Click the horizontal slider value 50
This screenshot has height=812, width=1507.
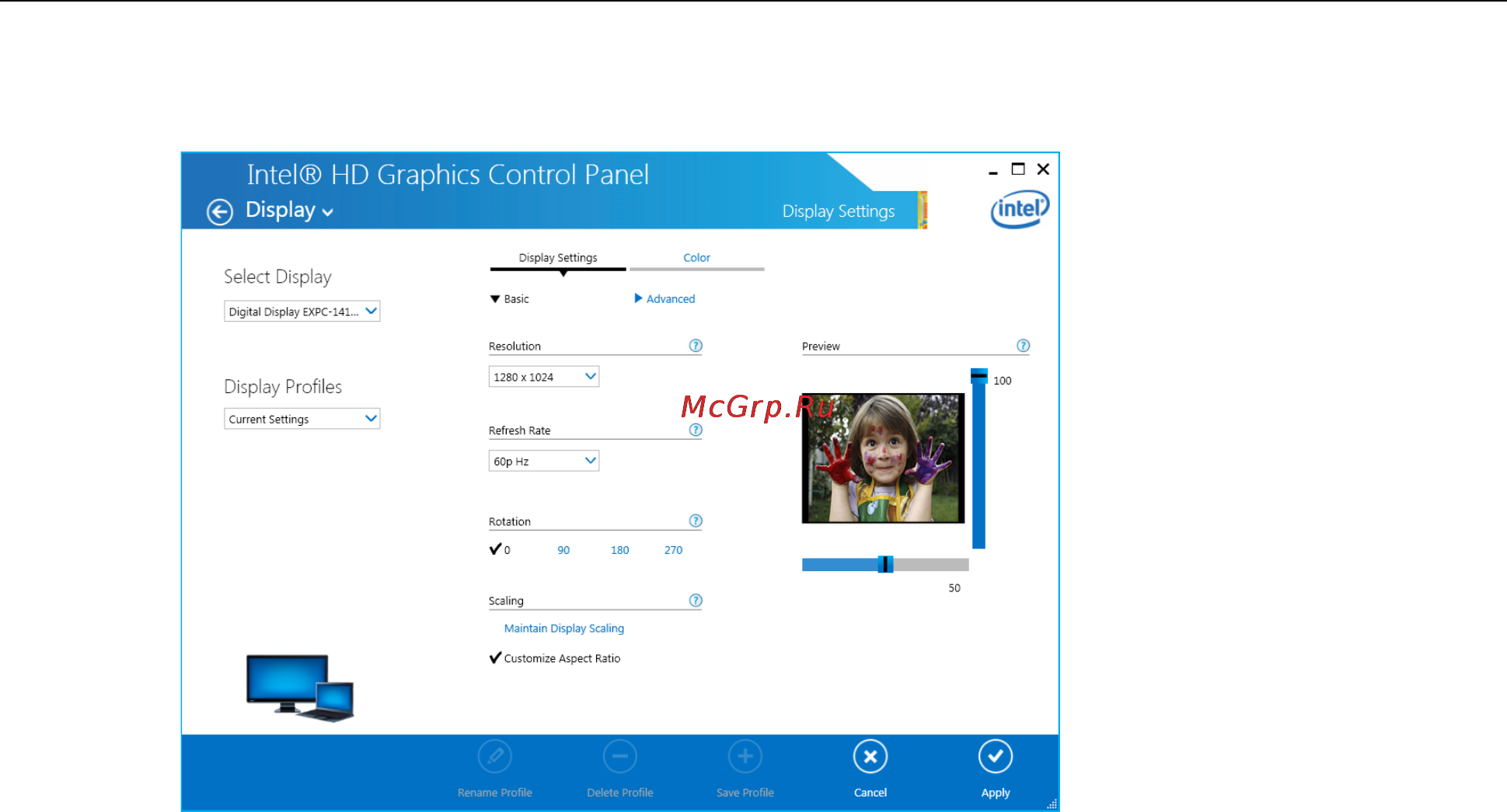pos(954,588)
